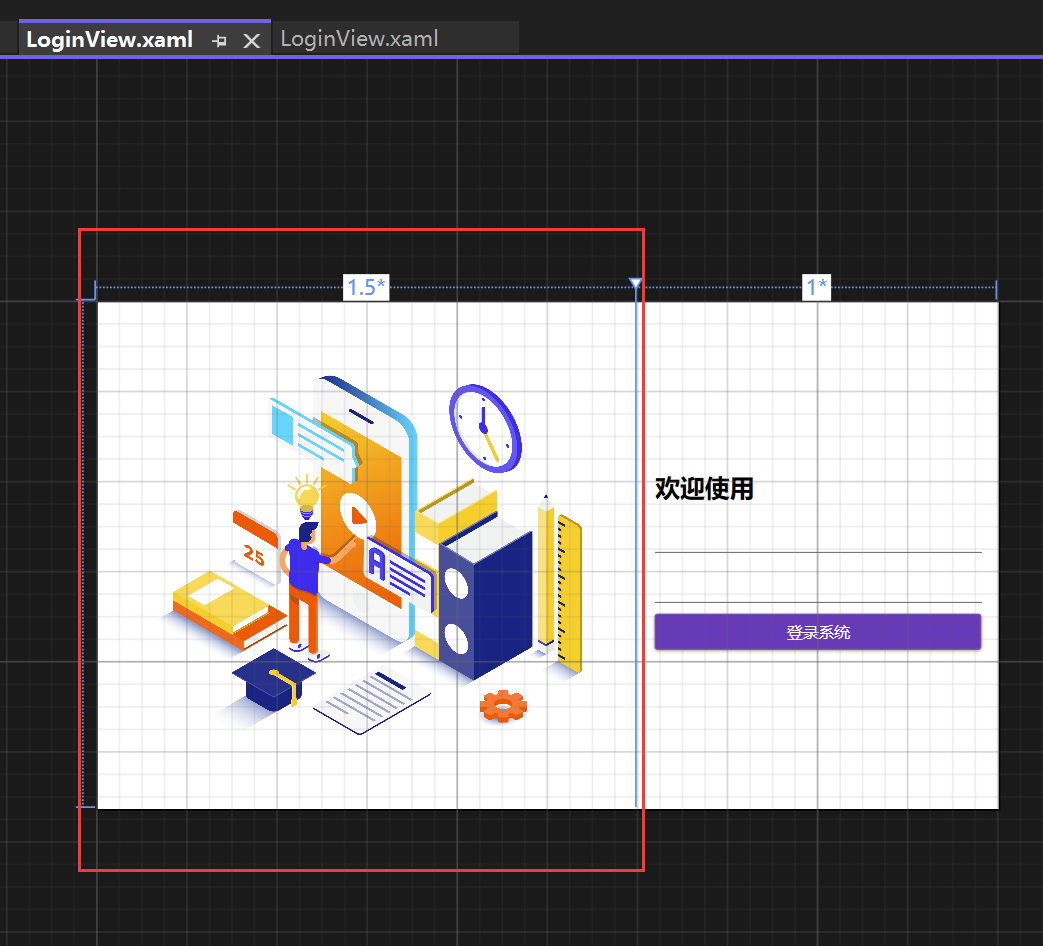Pin the LoginView.xaml tab

pyautogui.click(x=219, y=41)
